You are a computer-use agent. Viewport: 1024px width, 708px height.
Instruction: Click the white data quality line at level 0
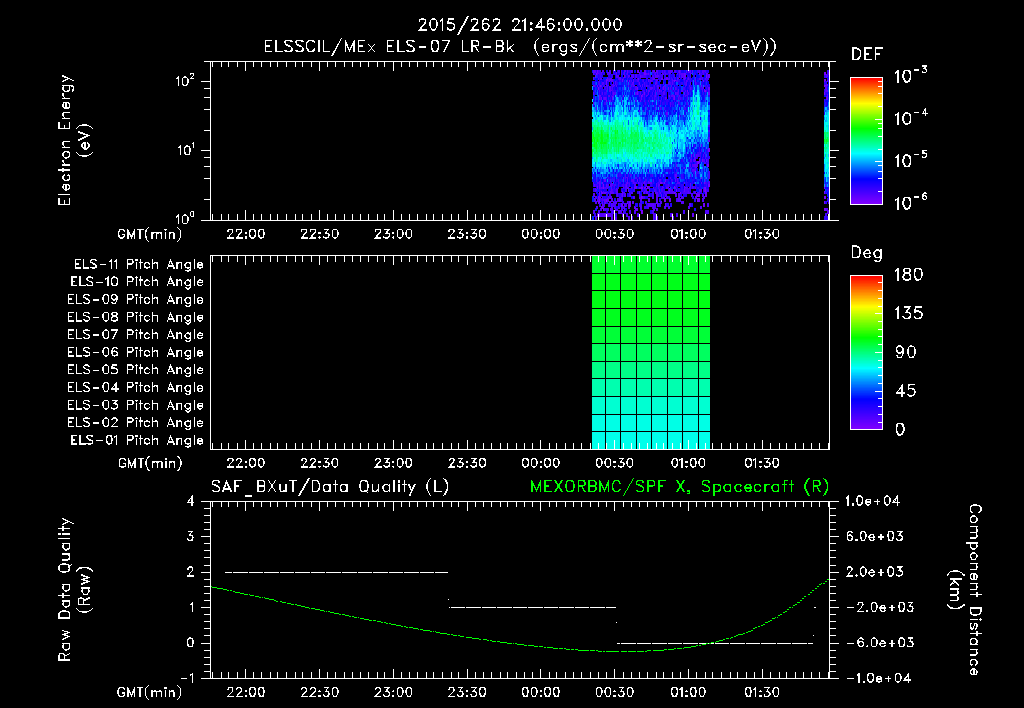[x=715, y=643]
